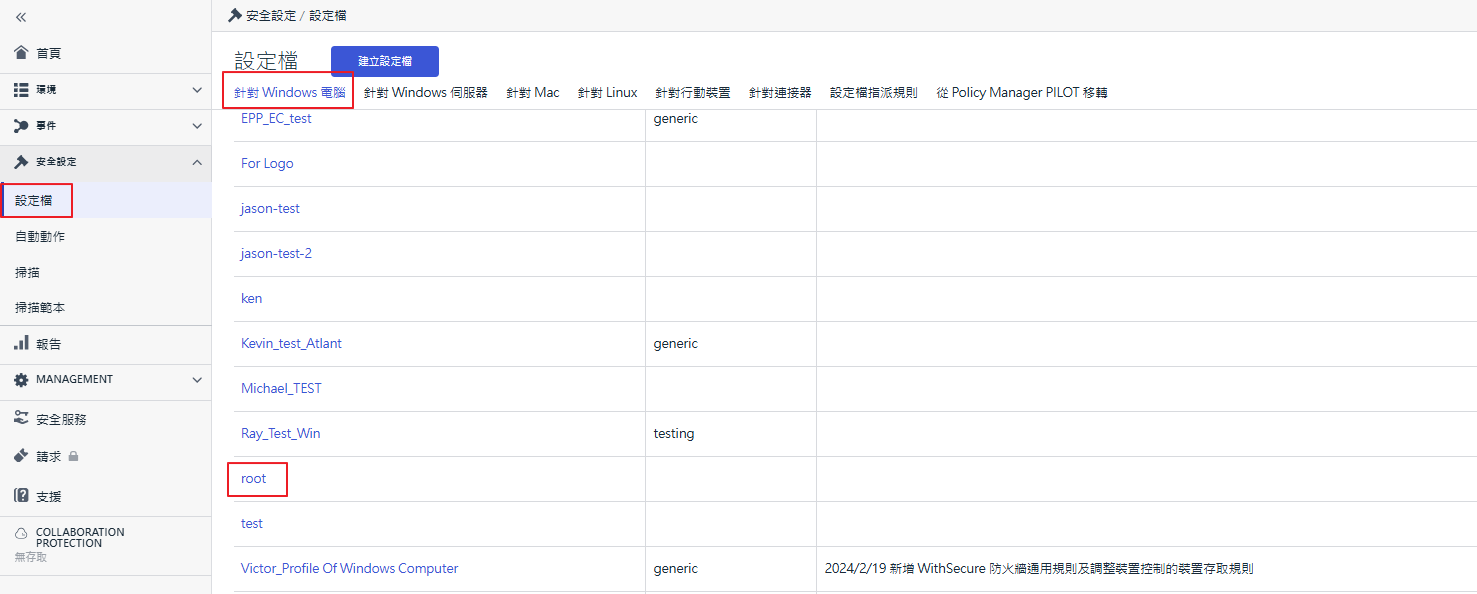Click the tag icon beside 請求
Image resolution: width=1477 pixels, height=594 pixels.
[x=22, y=456]
